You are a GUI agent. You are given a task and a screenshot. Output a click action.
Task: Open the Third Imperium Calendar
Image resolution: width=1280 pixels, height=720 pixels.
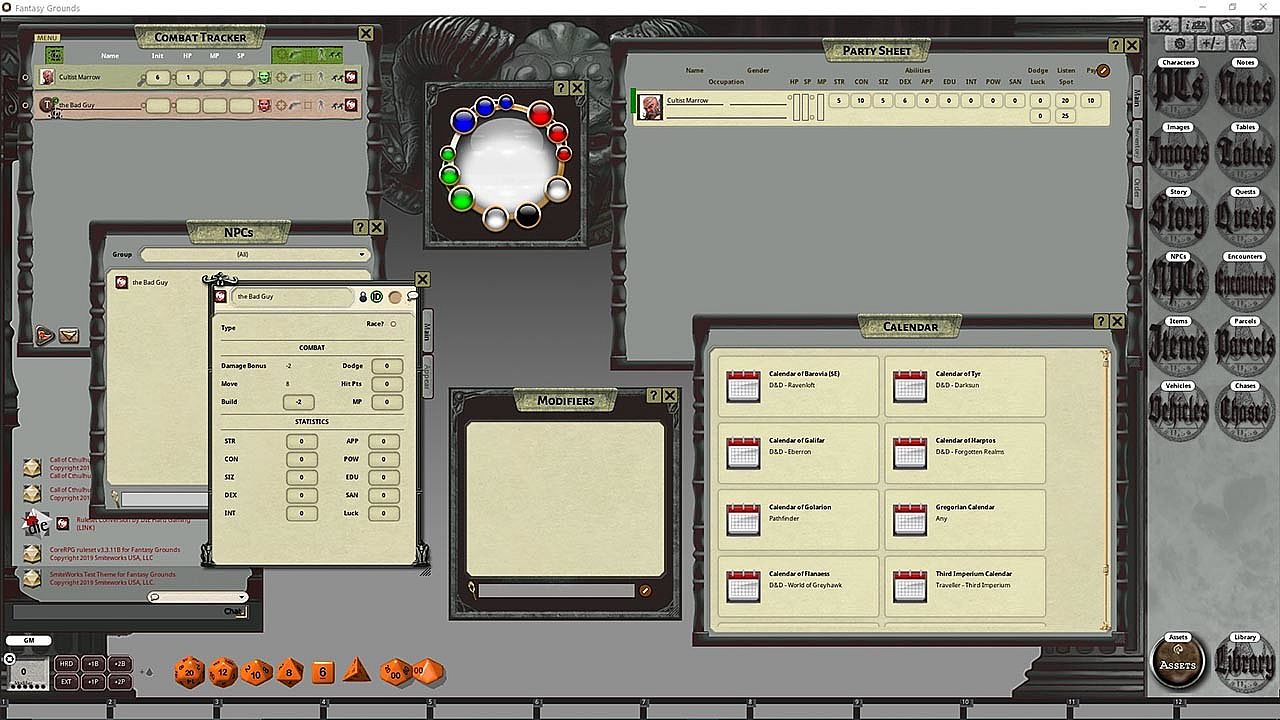pyautogui.click(x=965, y=586)
